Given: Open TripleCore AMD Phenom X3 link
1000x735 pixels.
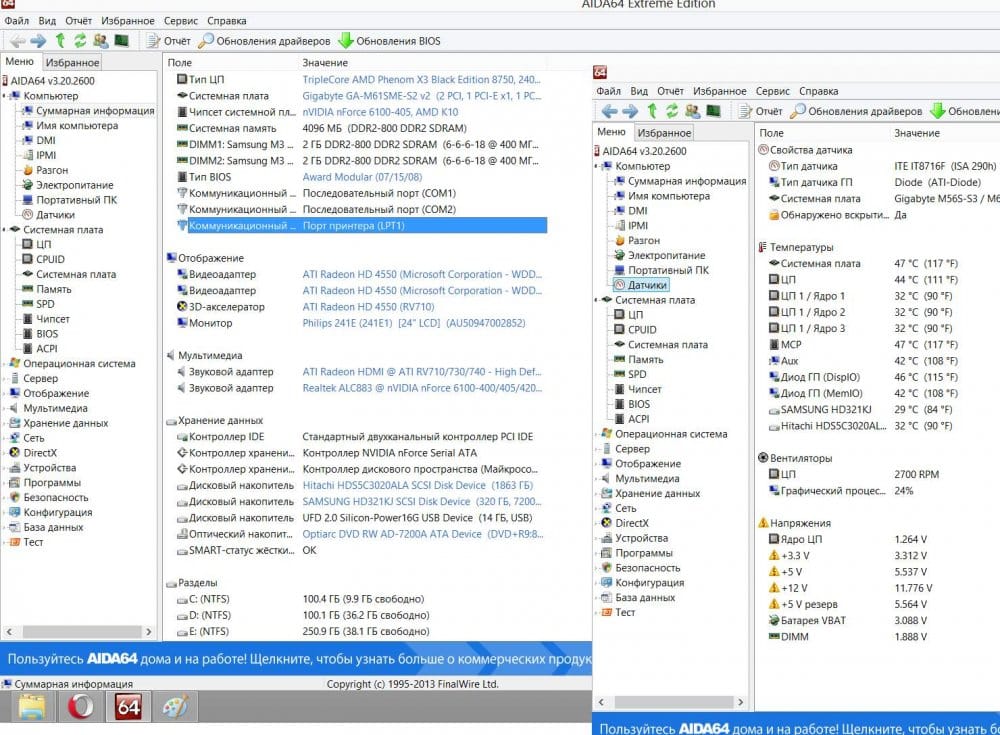Looking at the screenshot, I should (x=421, y=79).
